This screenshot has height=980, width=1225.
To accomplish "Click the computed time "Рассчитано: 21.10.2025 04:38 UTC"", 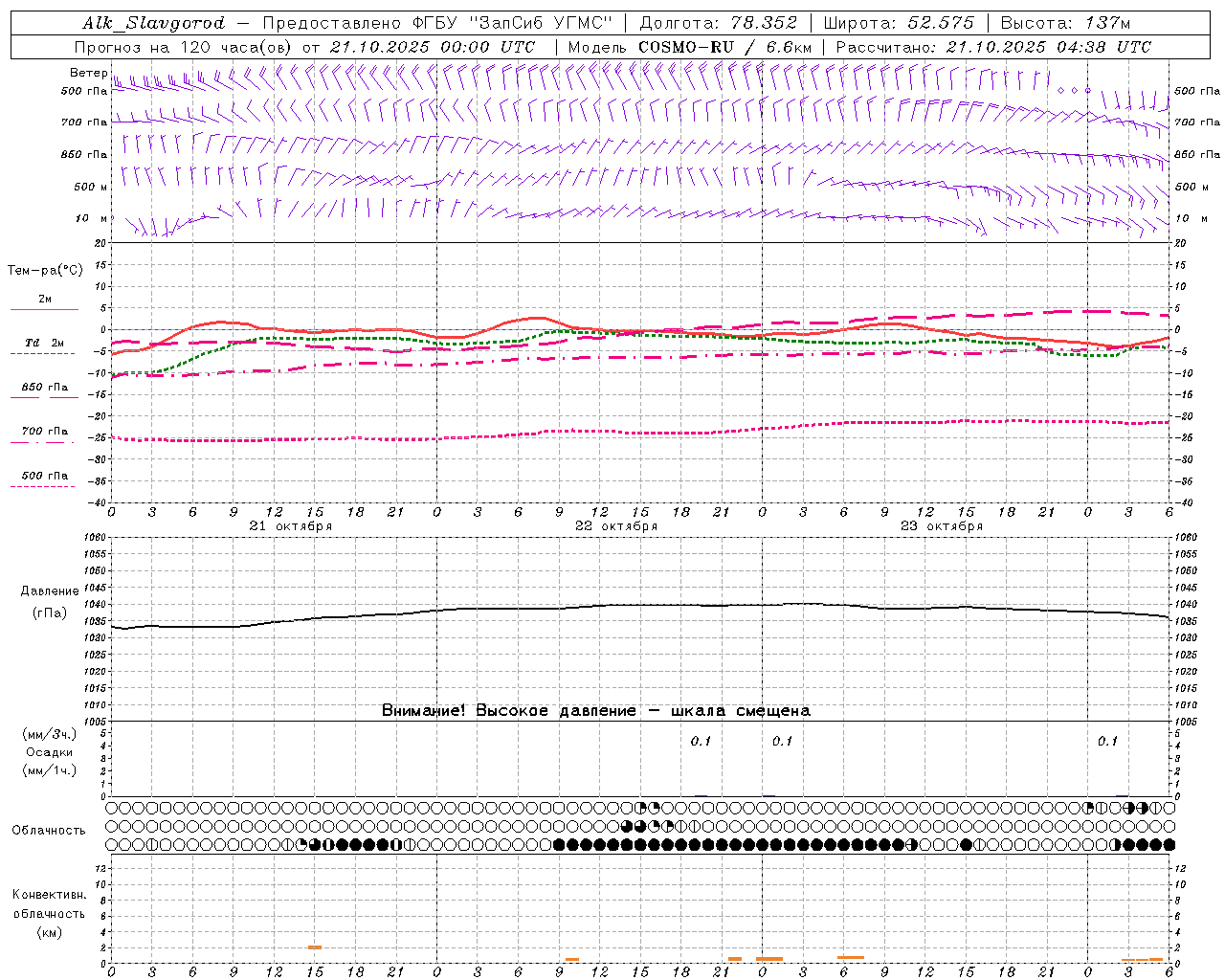I will pos(993,47).
